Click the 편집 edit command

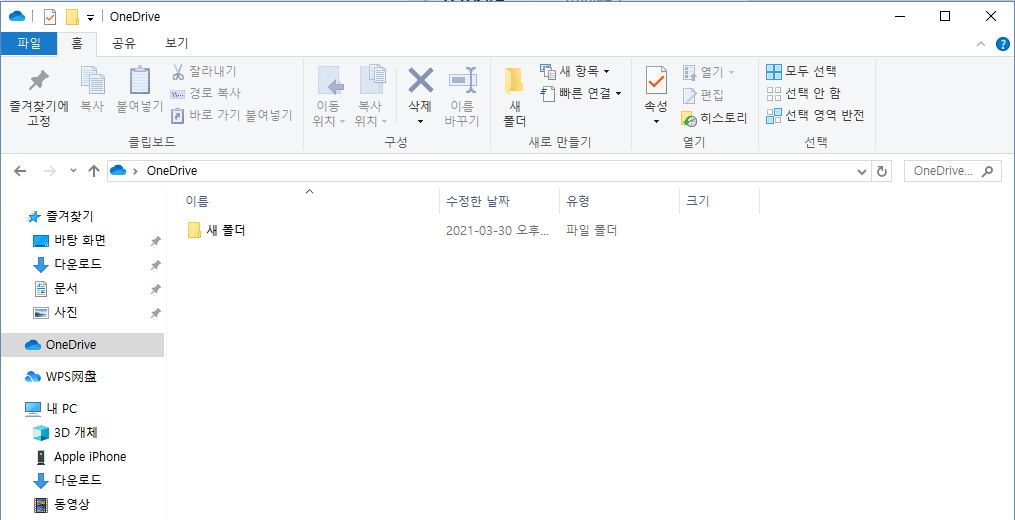tap(703, 95)
